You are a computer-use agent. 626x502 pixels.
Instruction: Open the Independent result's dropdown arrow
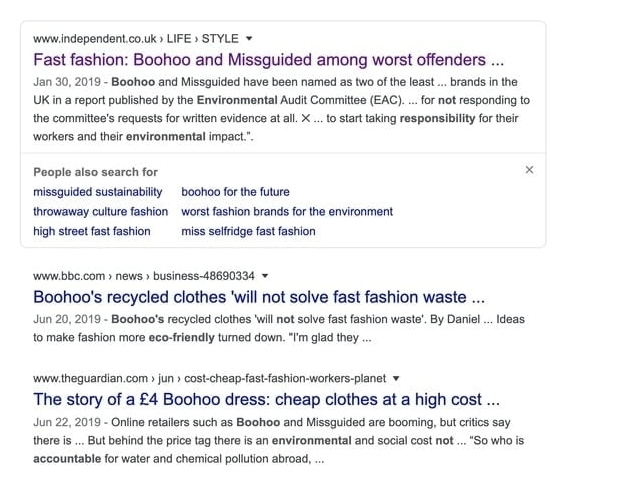[x=249, y=39]
